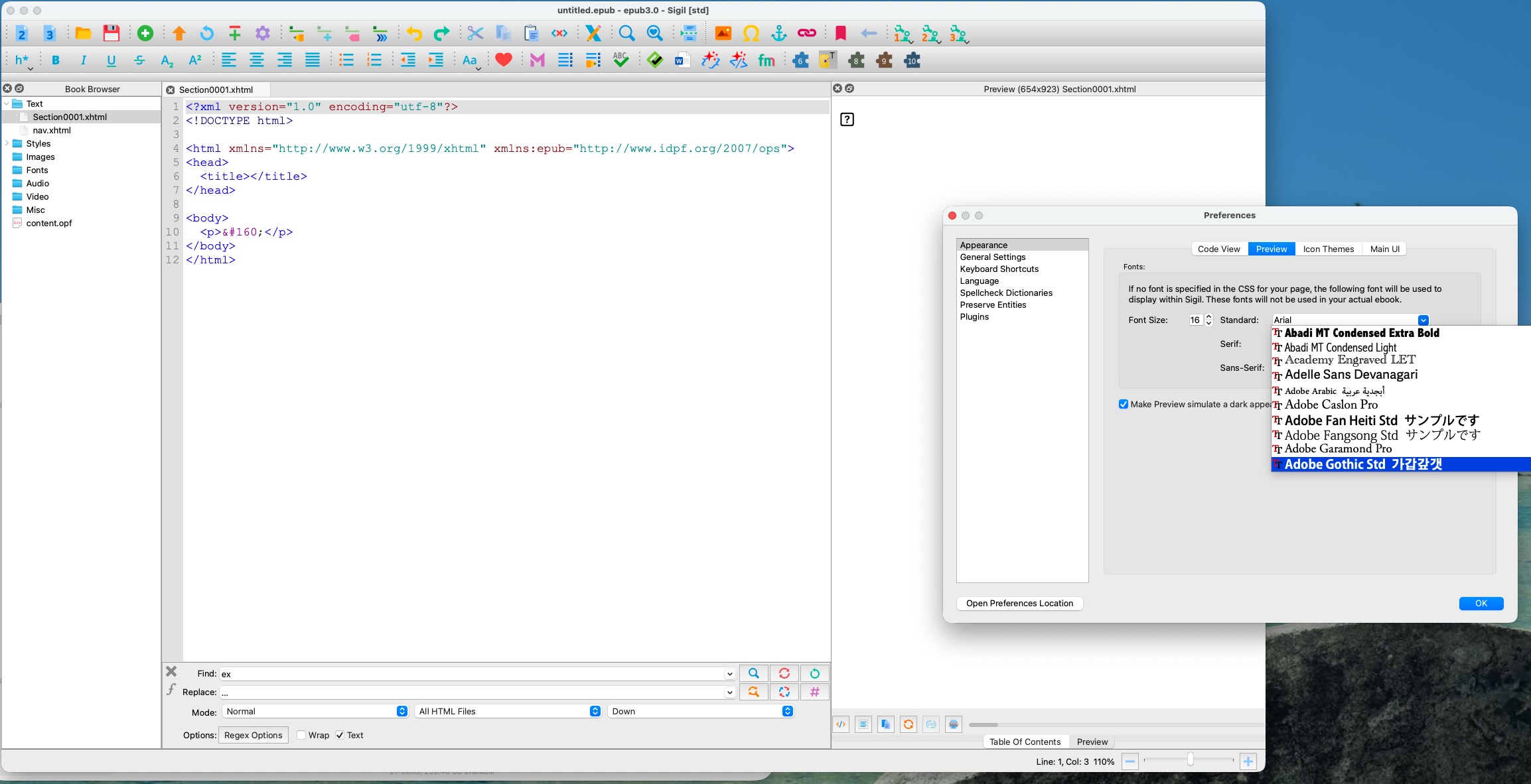Click the Insert Special Character omega icon
Image resolution: width=1531 pixels, height=784 pixels.
[751, 33]
